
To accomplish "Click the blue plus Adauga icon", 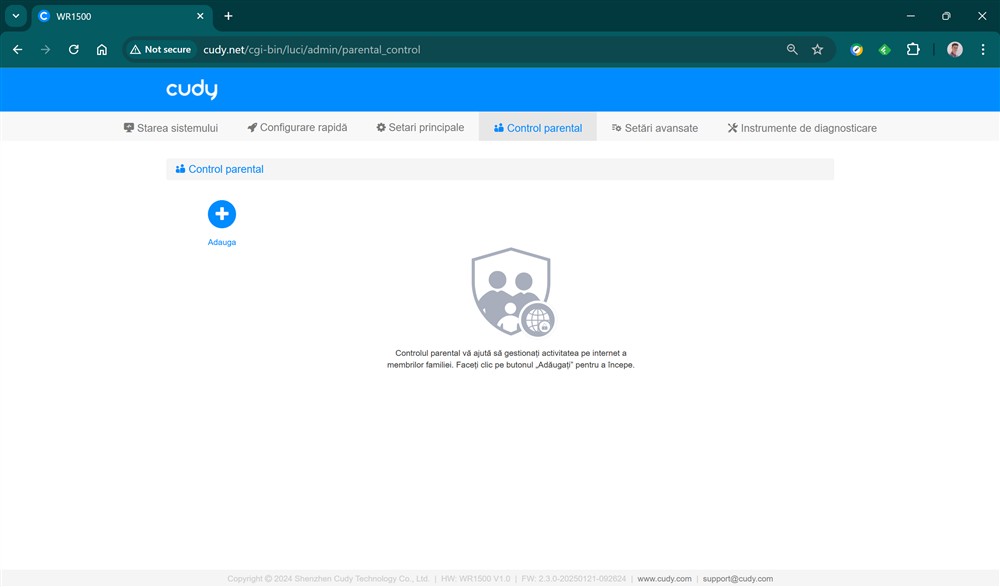I will [221, 214].
